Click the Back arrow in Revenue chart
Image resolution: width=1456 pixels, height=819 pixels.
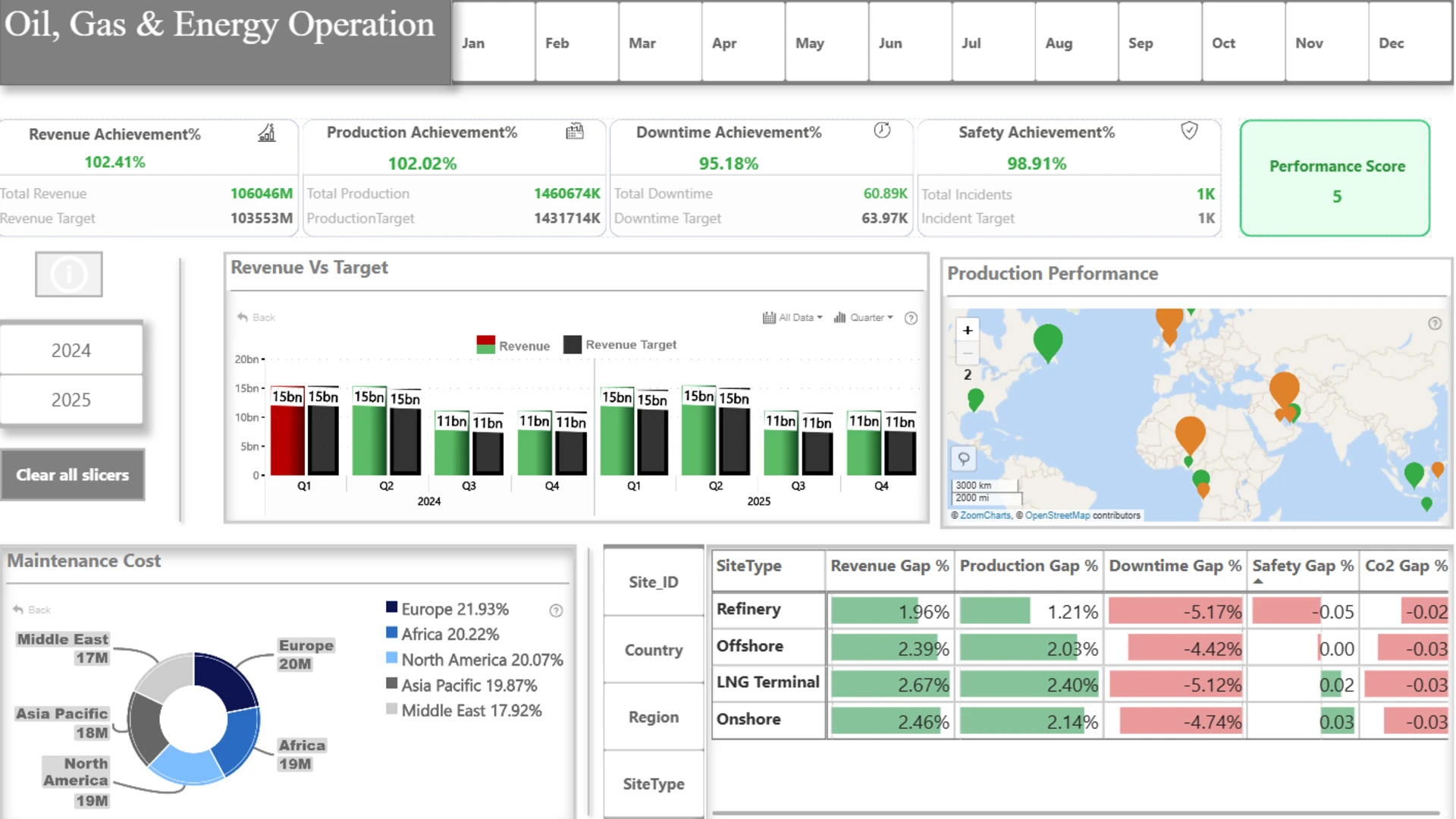256,317
